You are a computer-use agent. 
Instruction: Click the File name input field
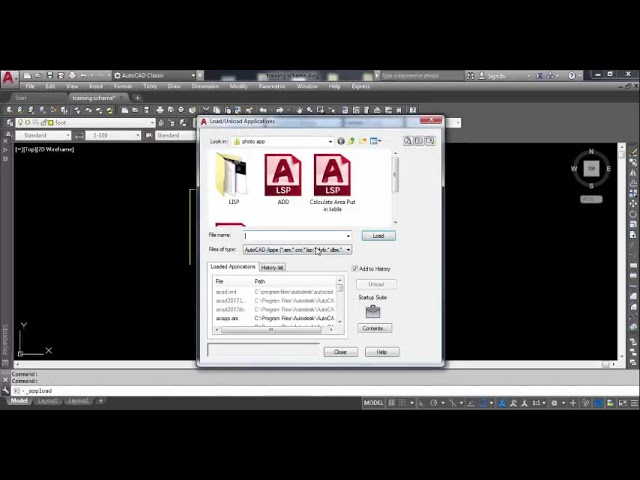click(295, 236)
